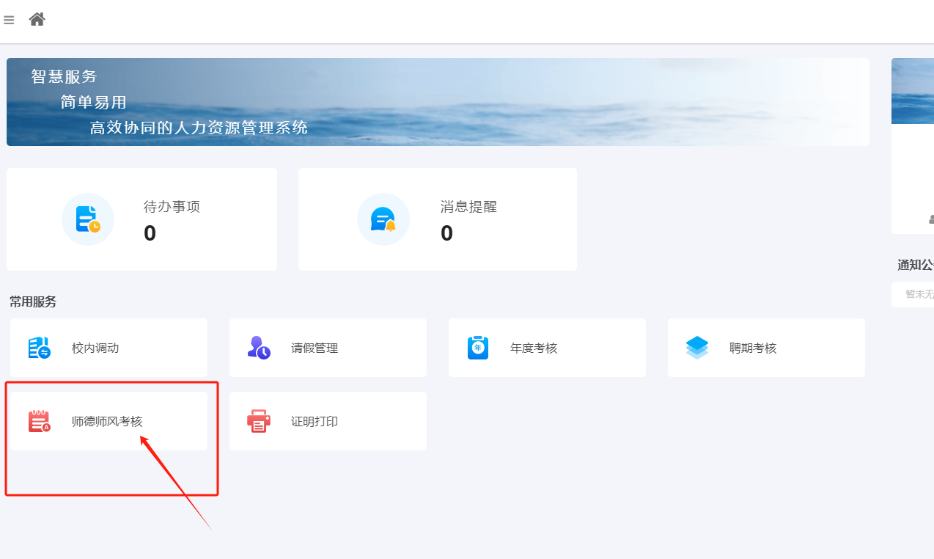The image size is (934, 559).
Task: Click the 待办事项 count of 0
Action: [150, 233]
